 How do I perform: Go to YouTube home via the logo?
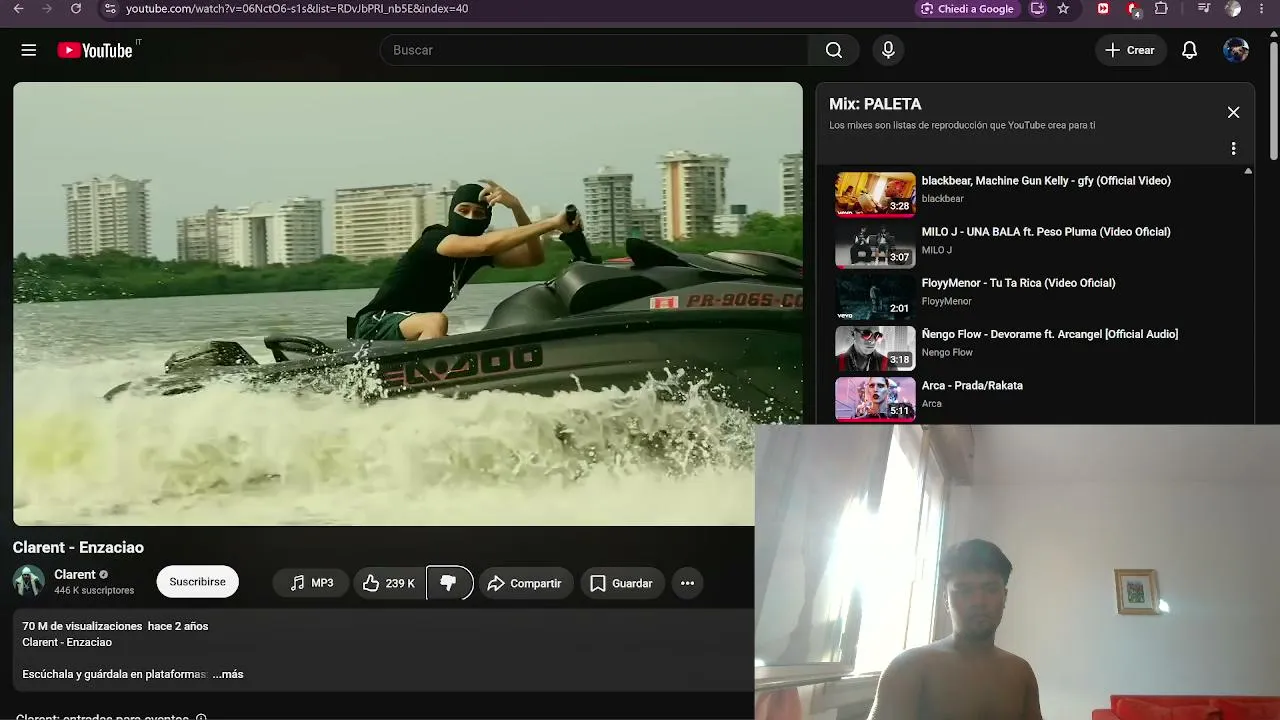click(95, 50)
